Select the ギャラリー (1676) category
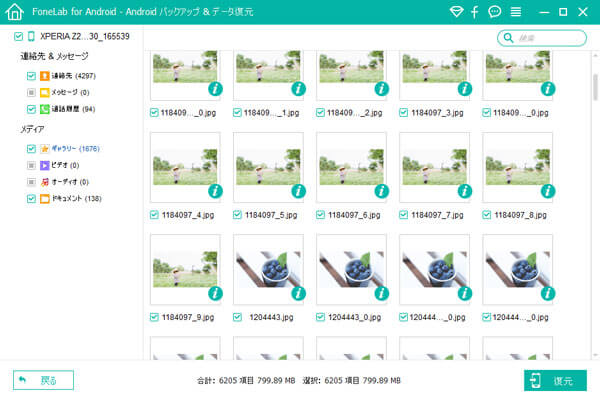This screenshot has width=600, height=399. point(75,148)
